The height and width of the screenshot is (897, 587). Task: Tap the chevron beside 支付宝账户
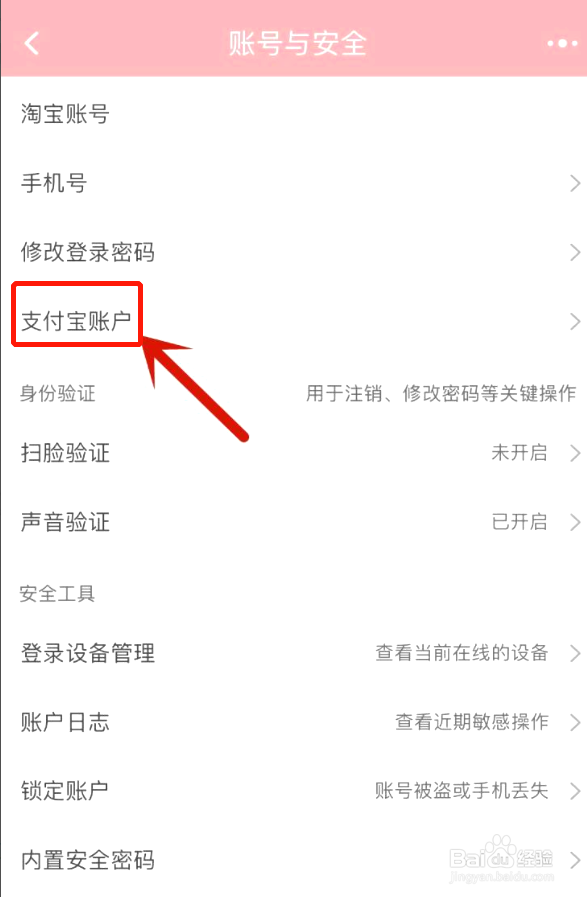pos(575,322)
